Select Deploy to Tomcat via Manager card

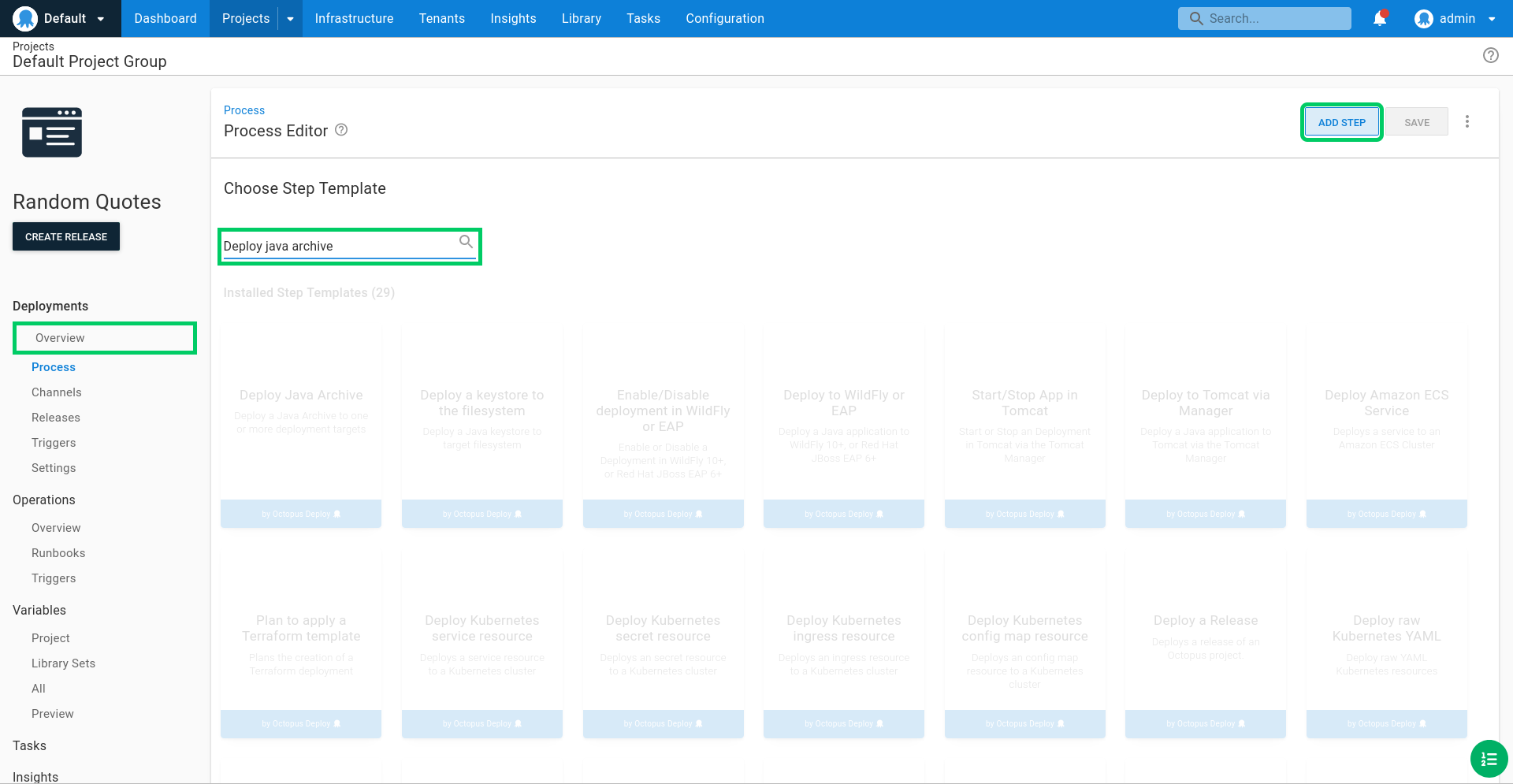point(1206,427)
